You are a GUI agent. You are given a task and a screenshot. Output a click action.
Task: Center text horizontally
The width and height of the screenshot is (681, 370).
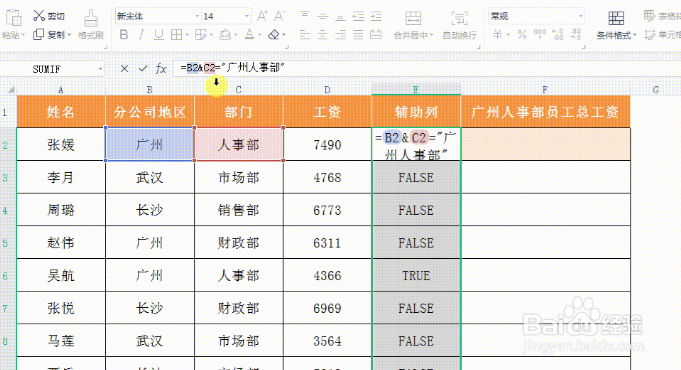coord(323,34)
